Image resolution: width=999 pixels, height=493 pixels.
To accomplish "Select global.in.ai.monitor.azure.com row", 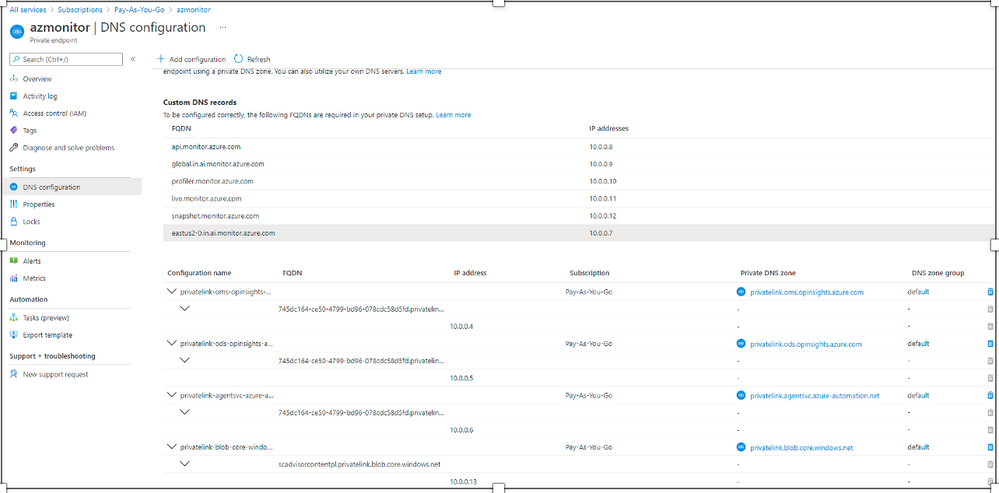I will tap(578, 164).
